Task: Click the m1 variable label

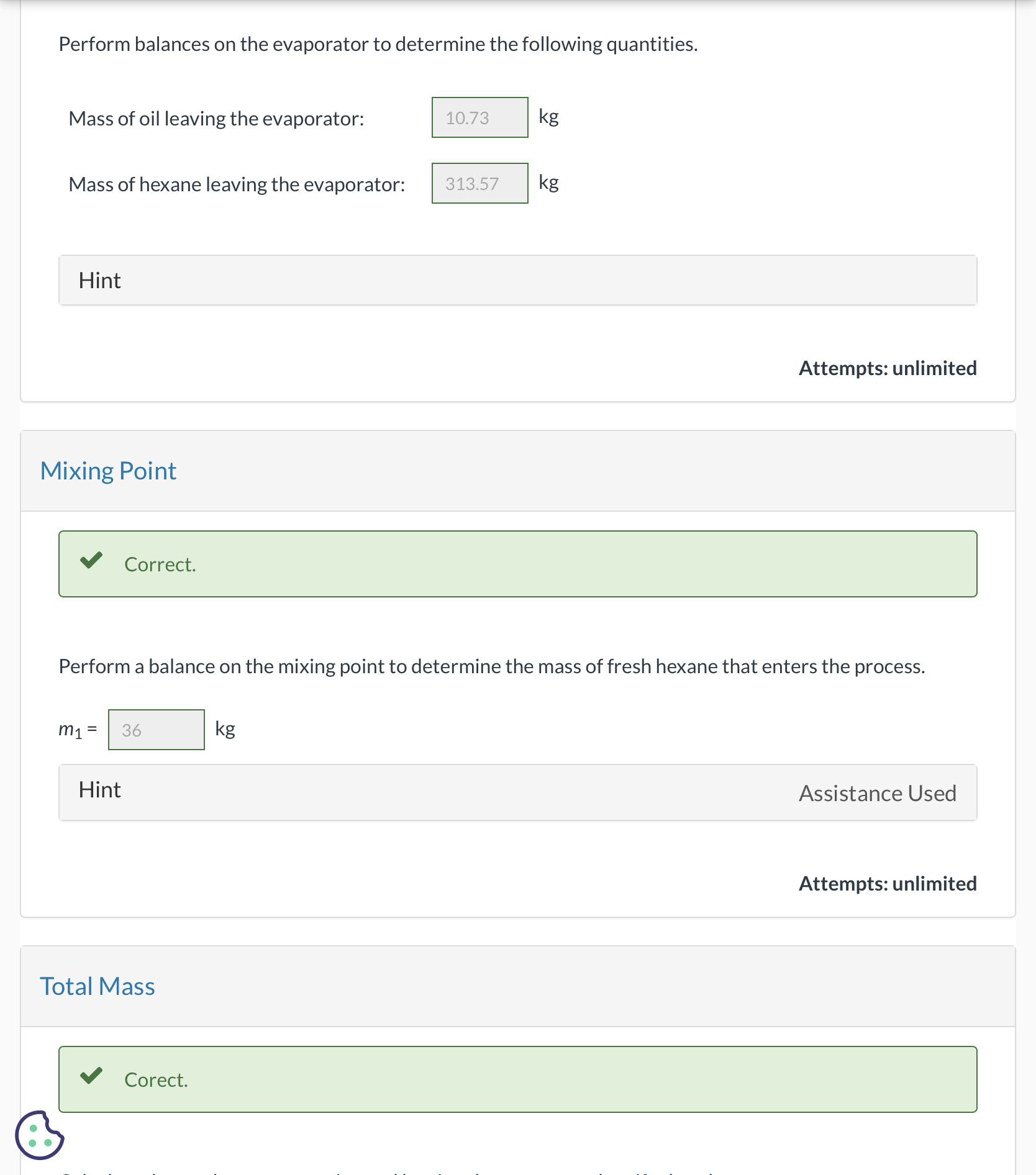Action: coord(70,730)
